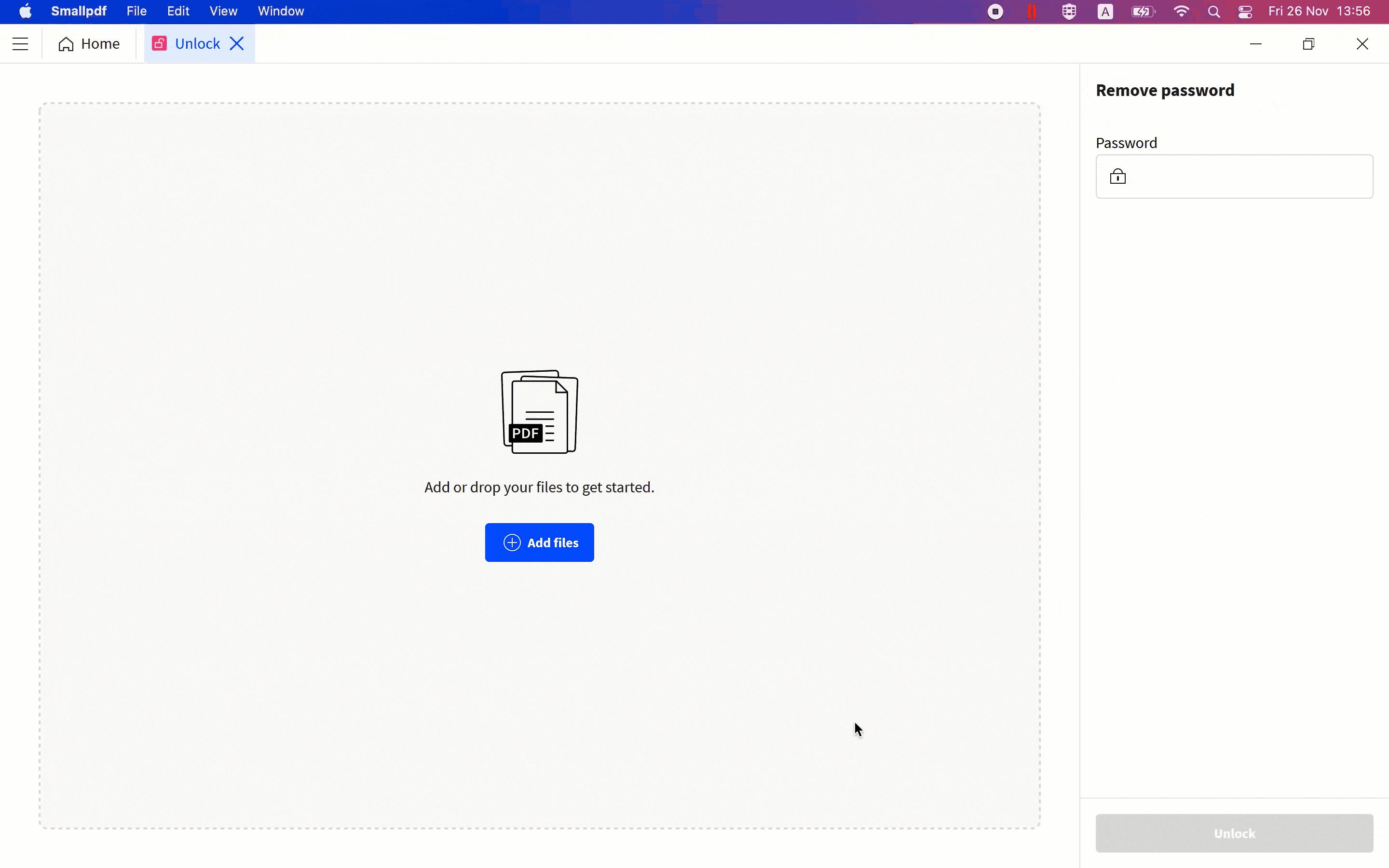Screen dimensions: 1389x868
Task: Click the recording indicator icon in menu bar
Action: tap(994, 11)
